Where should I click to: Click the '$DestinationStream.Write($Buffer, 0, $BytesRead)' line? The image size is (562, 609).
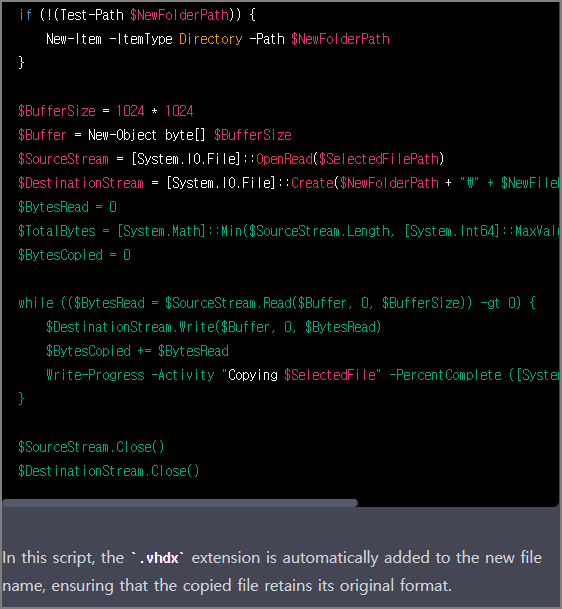tap(214, 327)
